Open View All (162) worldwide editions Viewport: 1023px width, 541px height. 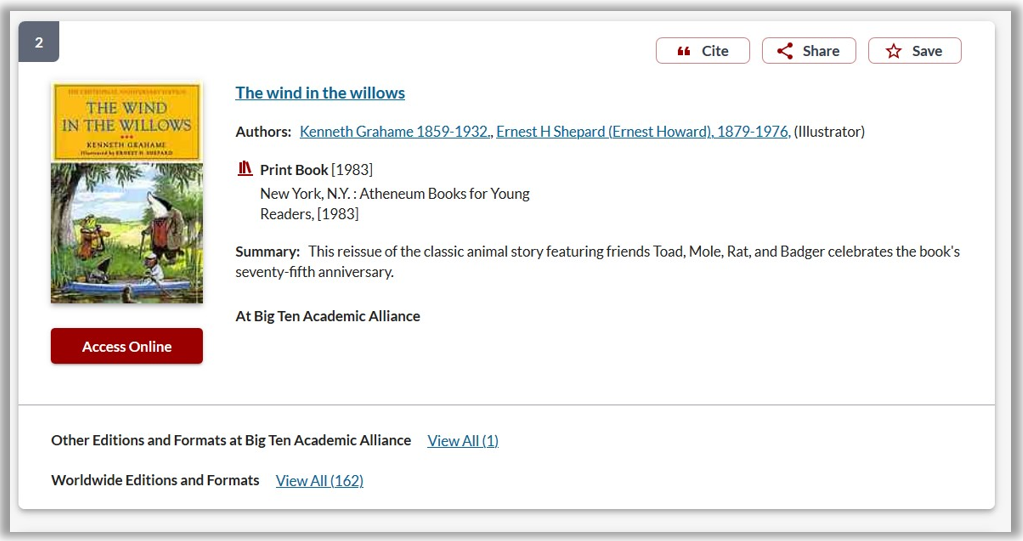319,480
